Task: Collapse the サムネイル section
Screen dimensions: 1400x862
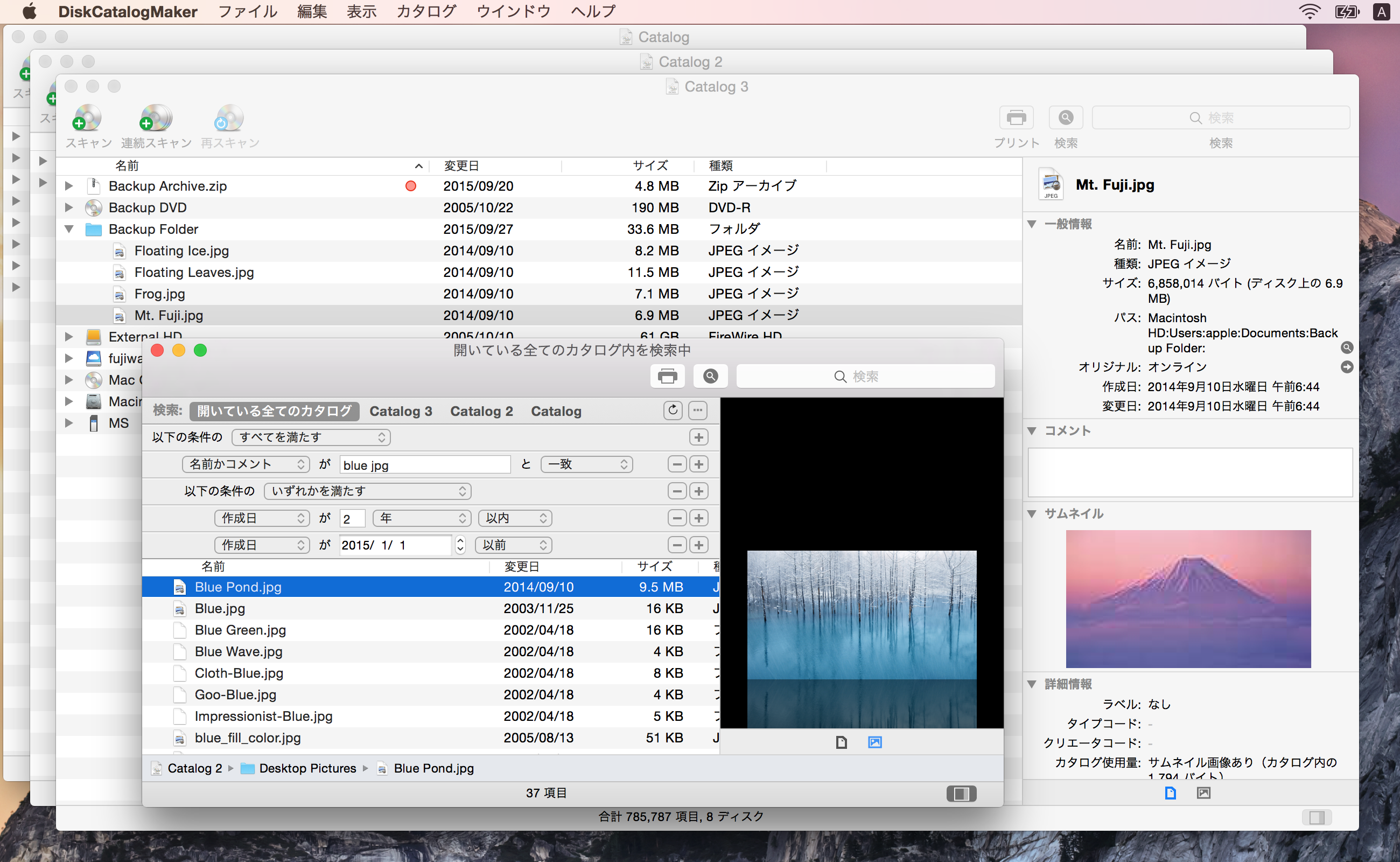Action: (1032, 513)
